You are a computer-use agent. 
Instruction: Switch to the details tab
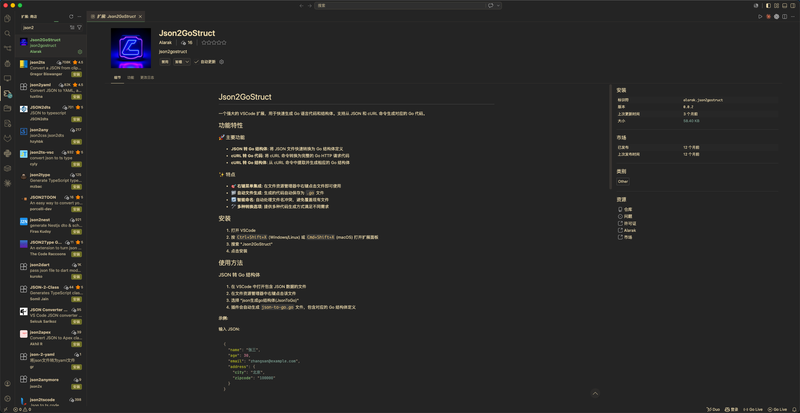117,78
